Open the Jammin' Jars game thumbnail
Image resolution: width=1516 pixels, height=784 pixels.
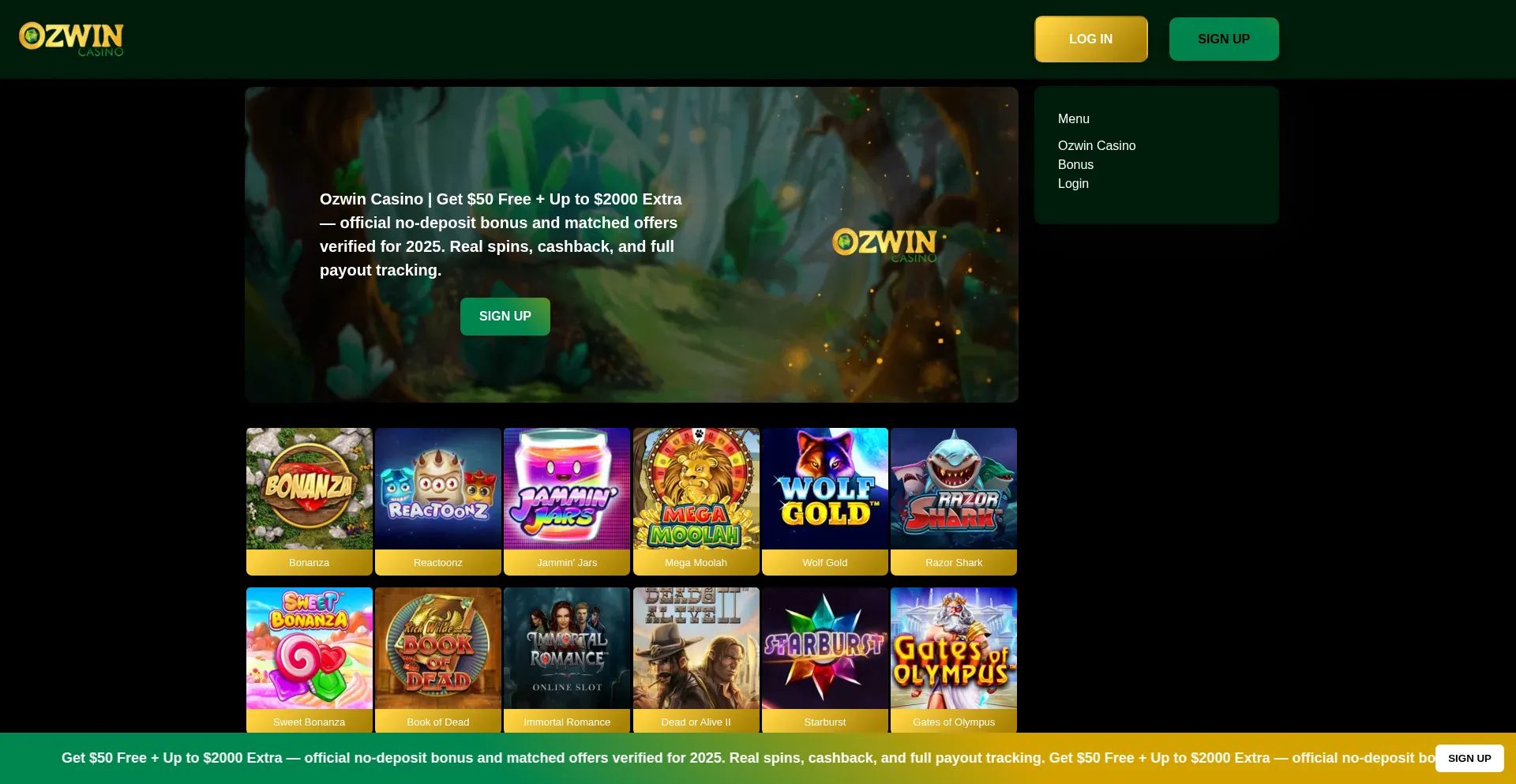pos(567,489)
